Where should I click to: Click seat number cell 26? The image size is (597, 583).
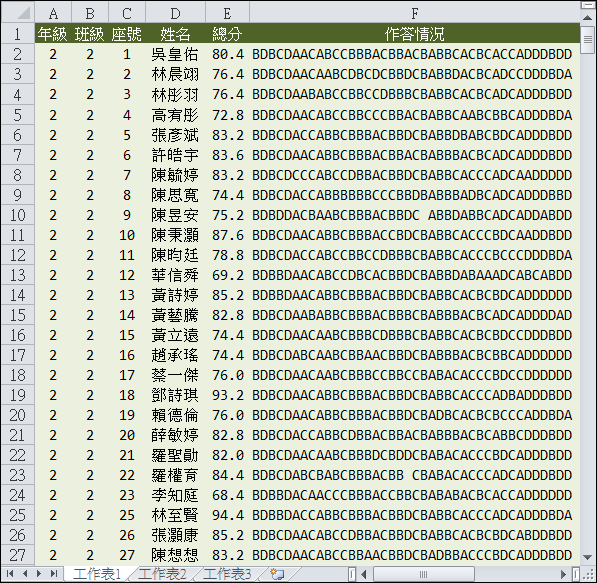[127, 535]
